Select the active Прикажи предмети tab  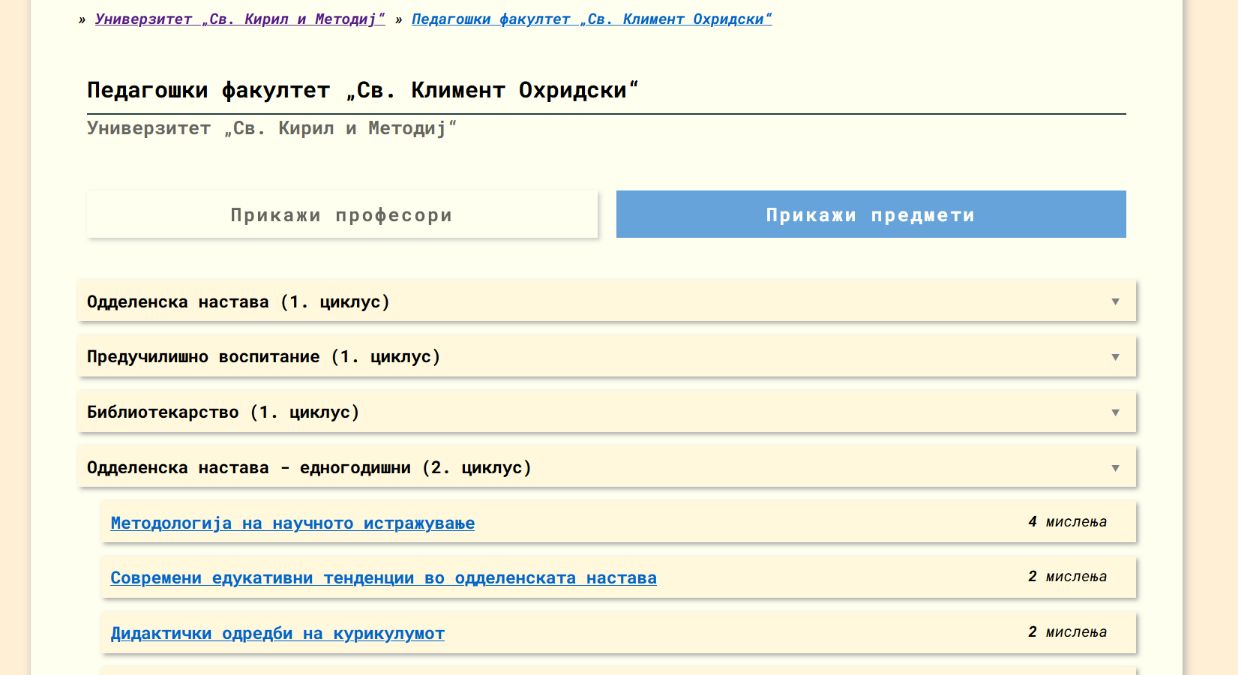pyautogui.click(x=870, y=214)
